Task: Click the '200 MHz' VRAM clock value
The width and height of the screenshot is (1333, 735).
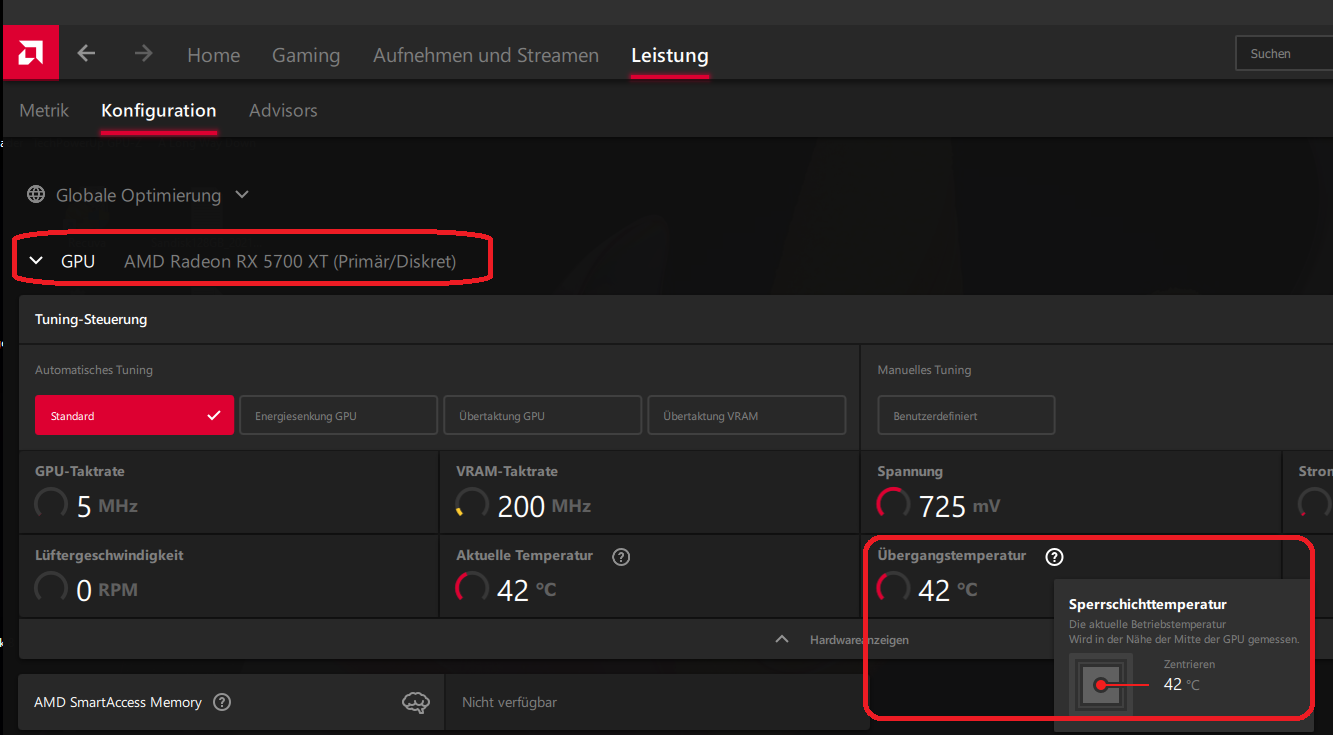Action: coord(544,506)
